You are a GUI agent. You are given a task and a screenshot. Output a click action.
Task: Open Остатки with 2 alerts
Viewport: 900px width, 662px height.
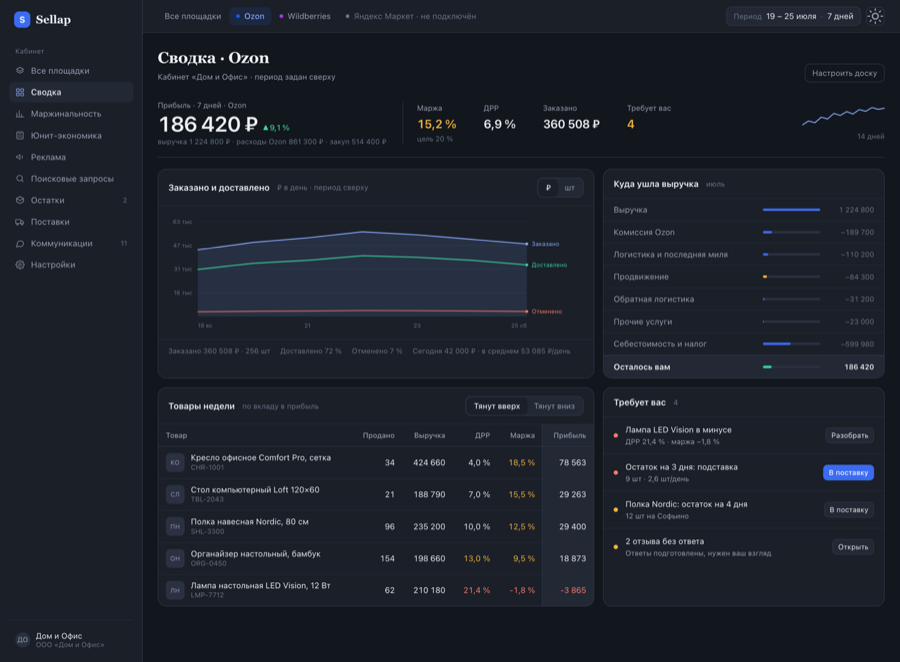71,200
